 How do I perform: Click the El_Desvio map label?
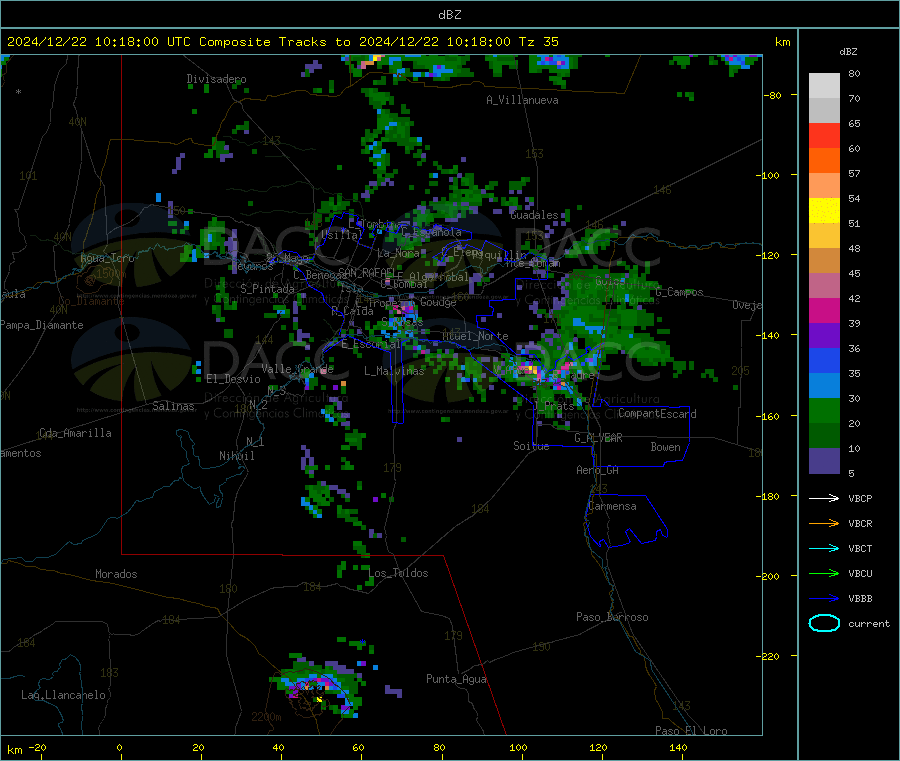tap(233, 379)
